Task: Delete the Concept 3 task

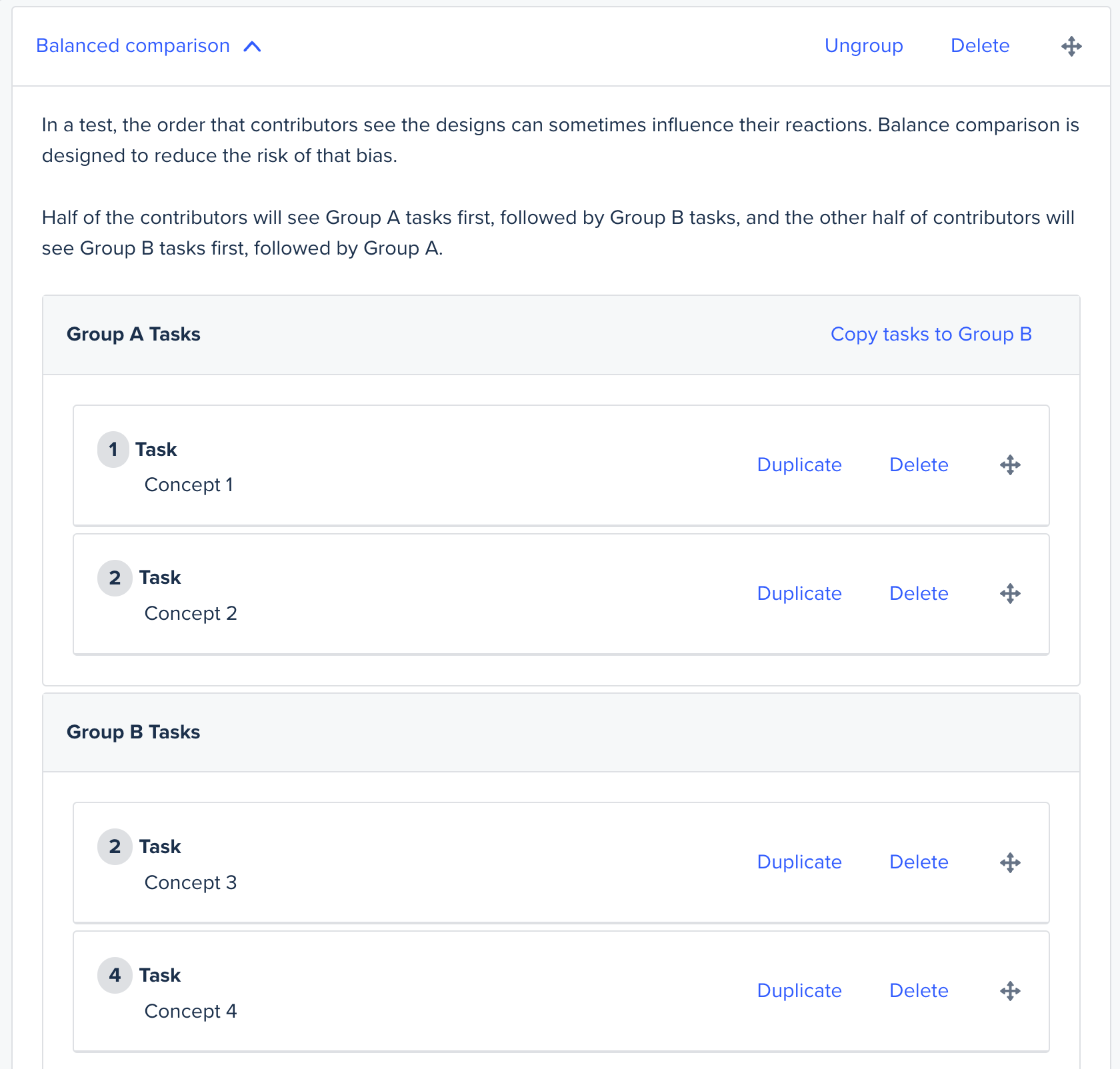Action: point(919,862)
